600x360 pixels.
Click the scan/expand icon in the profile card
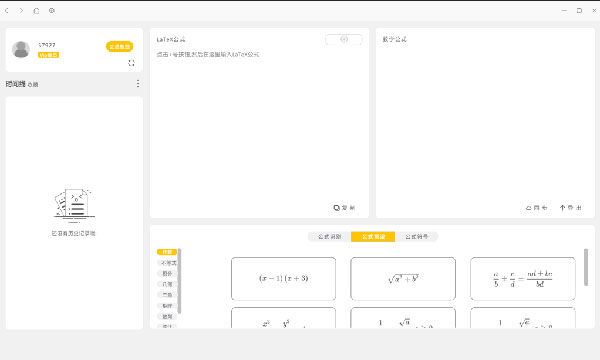[131, 63]
